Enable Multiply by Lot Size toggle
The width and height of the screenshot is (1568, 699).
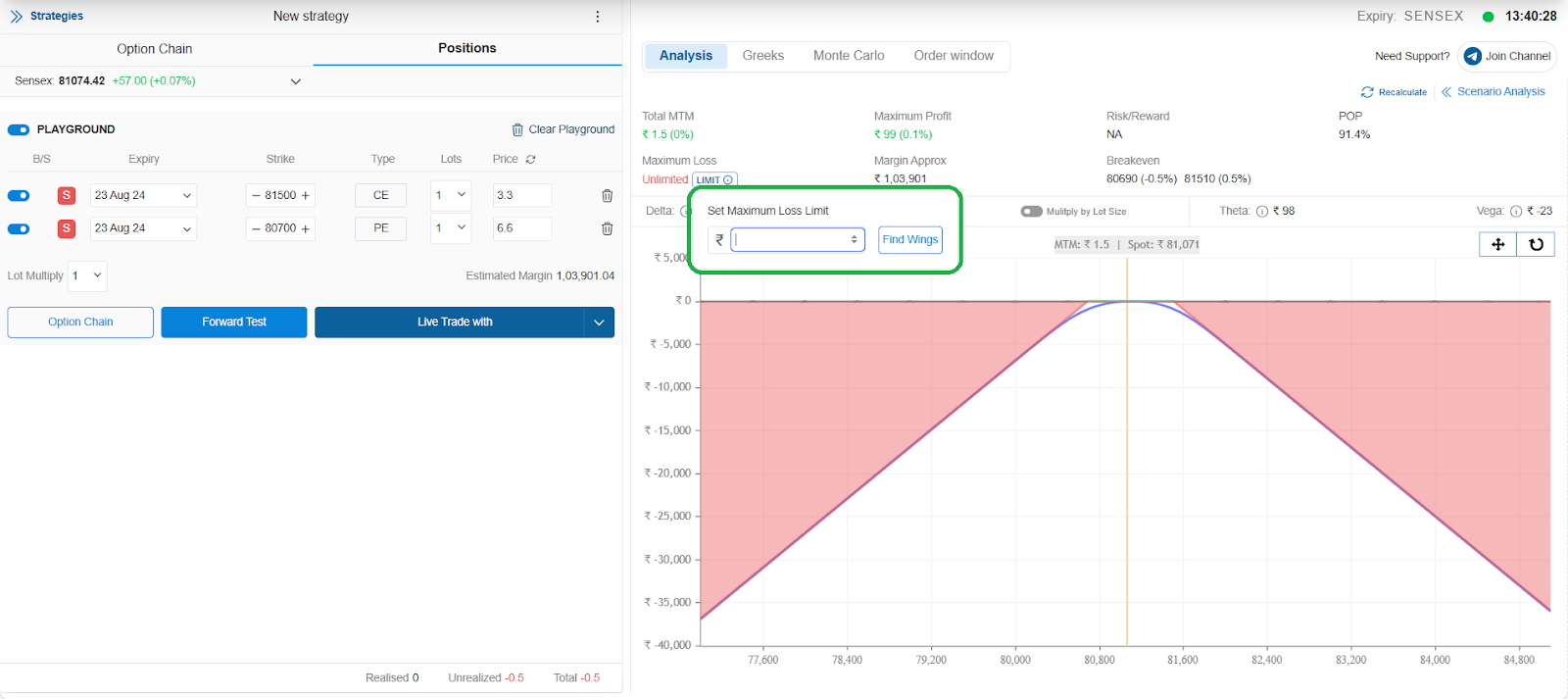coord(1031,212)
